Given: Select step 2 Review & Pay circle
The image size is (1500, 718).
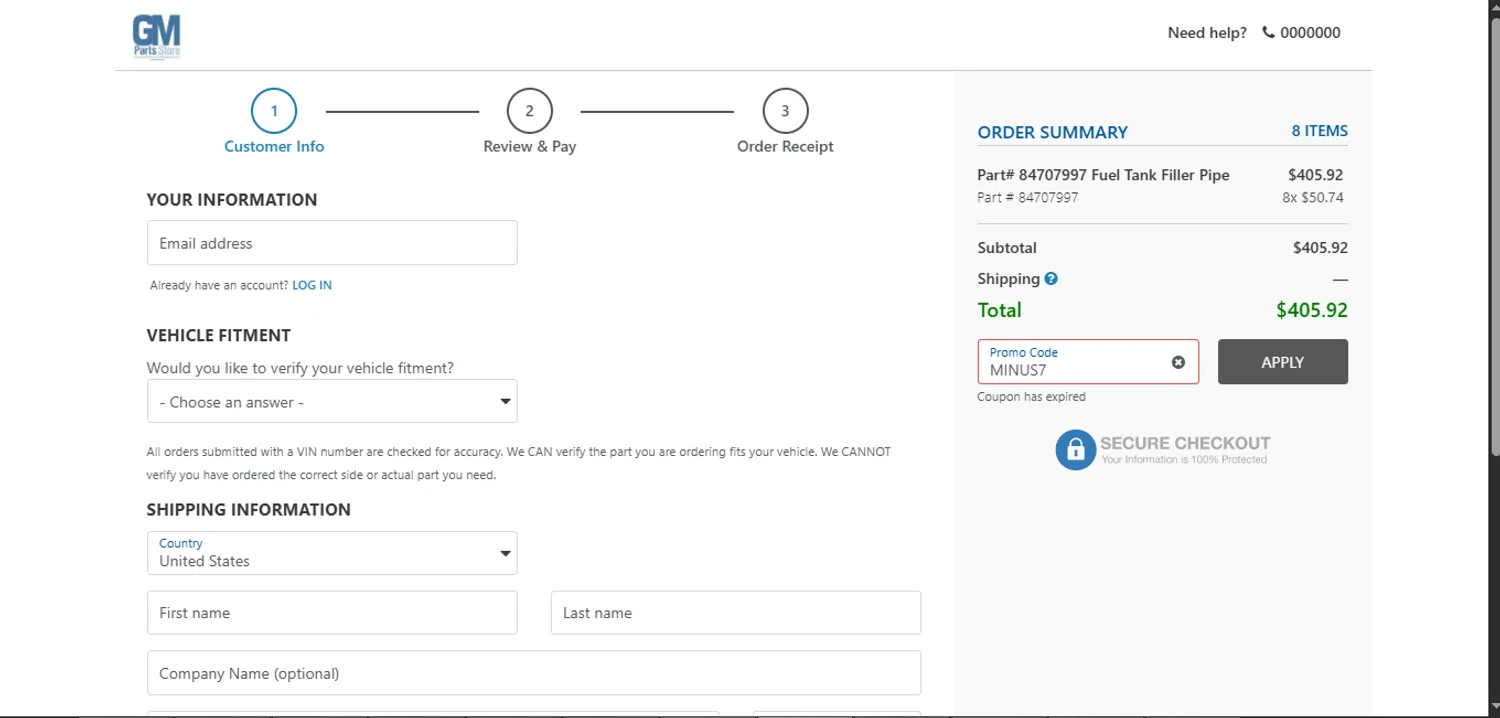Looking at the screenshot, I should click(x=530, y=111).
